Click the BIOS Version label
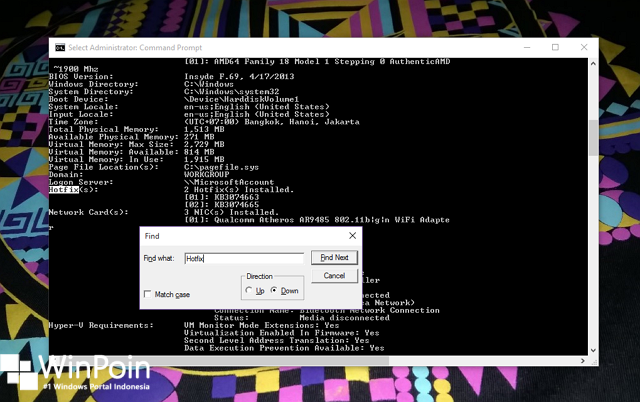The height and width of the screenshot is (402, 640). [x=81, y=76]
